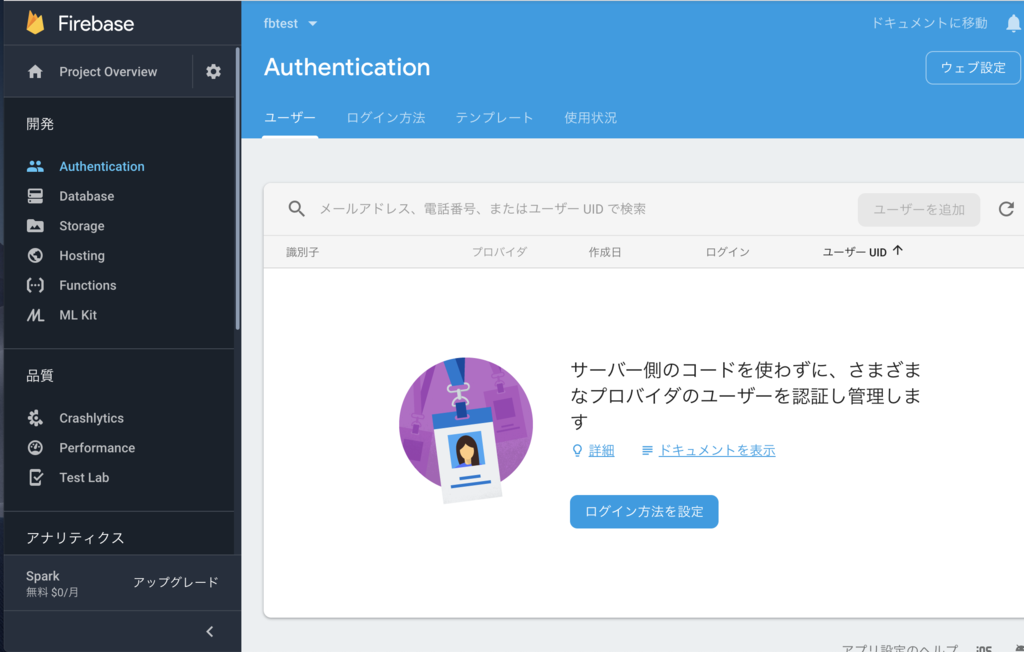Click the sidebar vertical scrollbar
1024x652 pixels.
point(237,189)
